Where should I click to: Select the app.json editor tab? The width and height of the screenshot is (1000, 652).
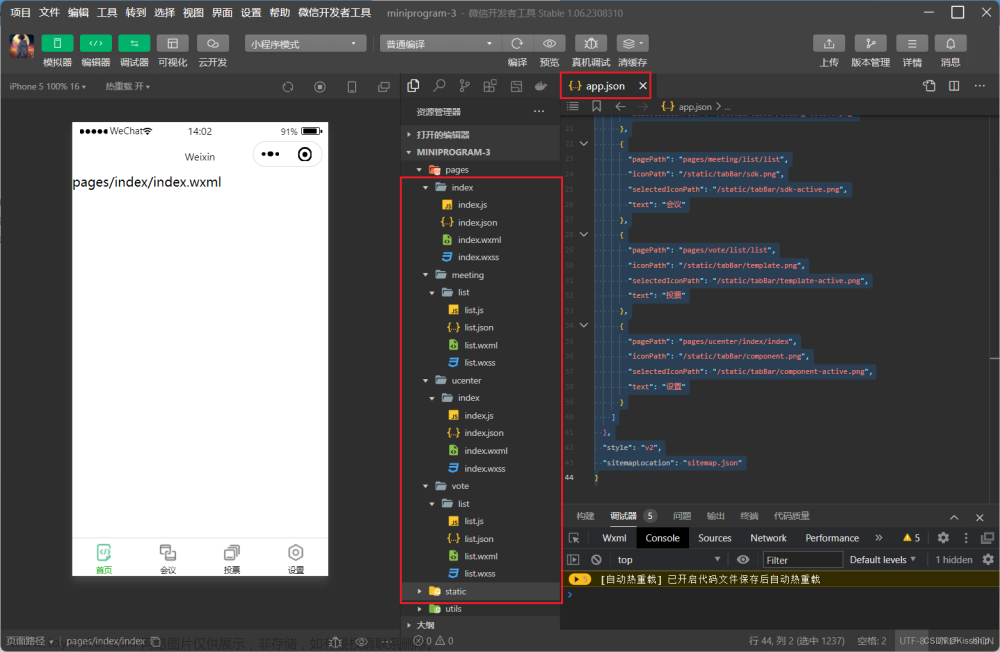tap(605, 85)
